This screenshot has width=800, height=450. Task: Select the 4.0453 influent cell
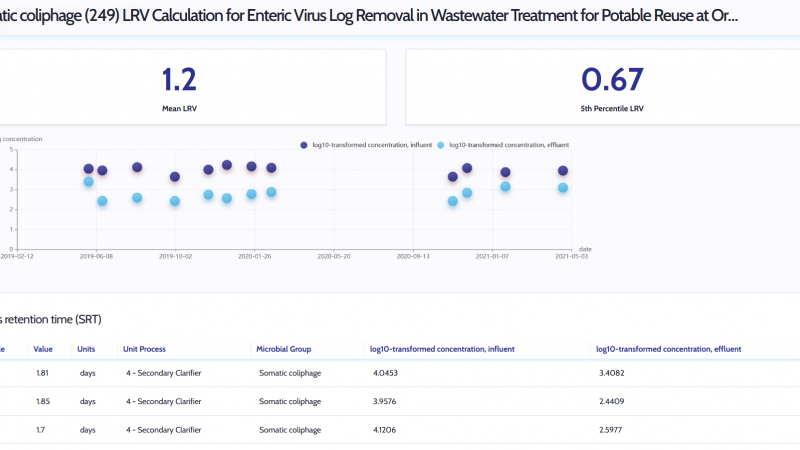(x=385, y=373)
